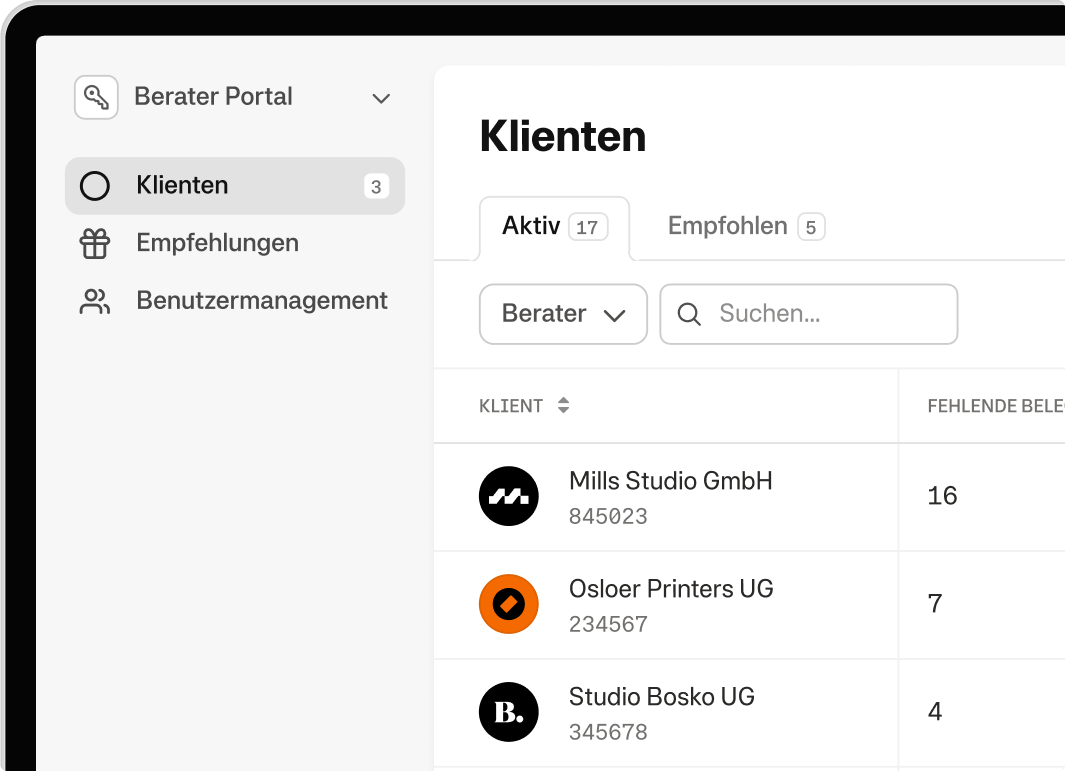1065x771 pixels.
Task: Switch to the Empfohlen tab
Action: click(x=745, y=227)
